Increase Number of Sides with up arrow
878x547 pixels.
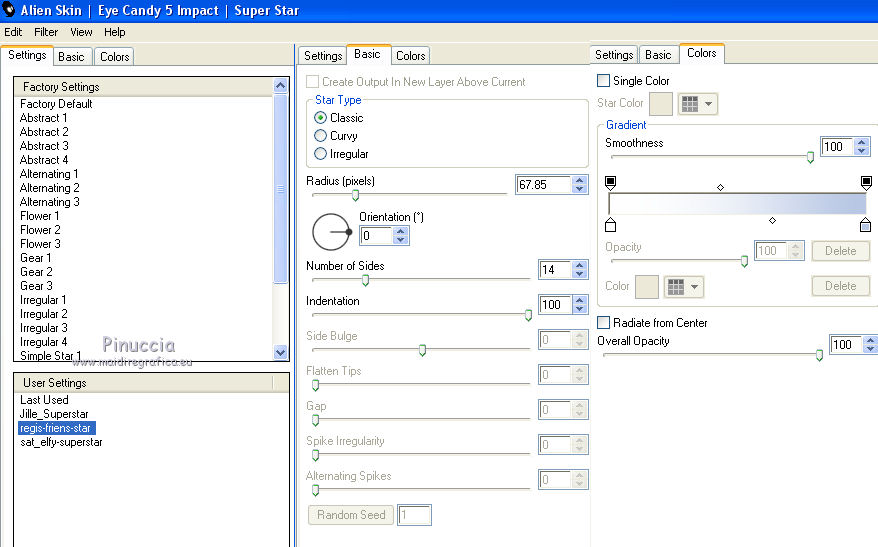[x=580, y=265]
